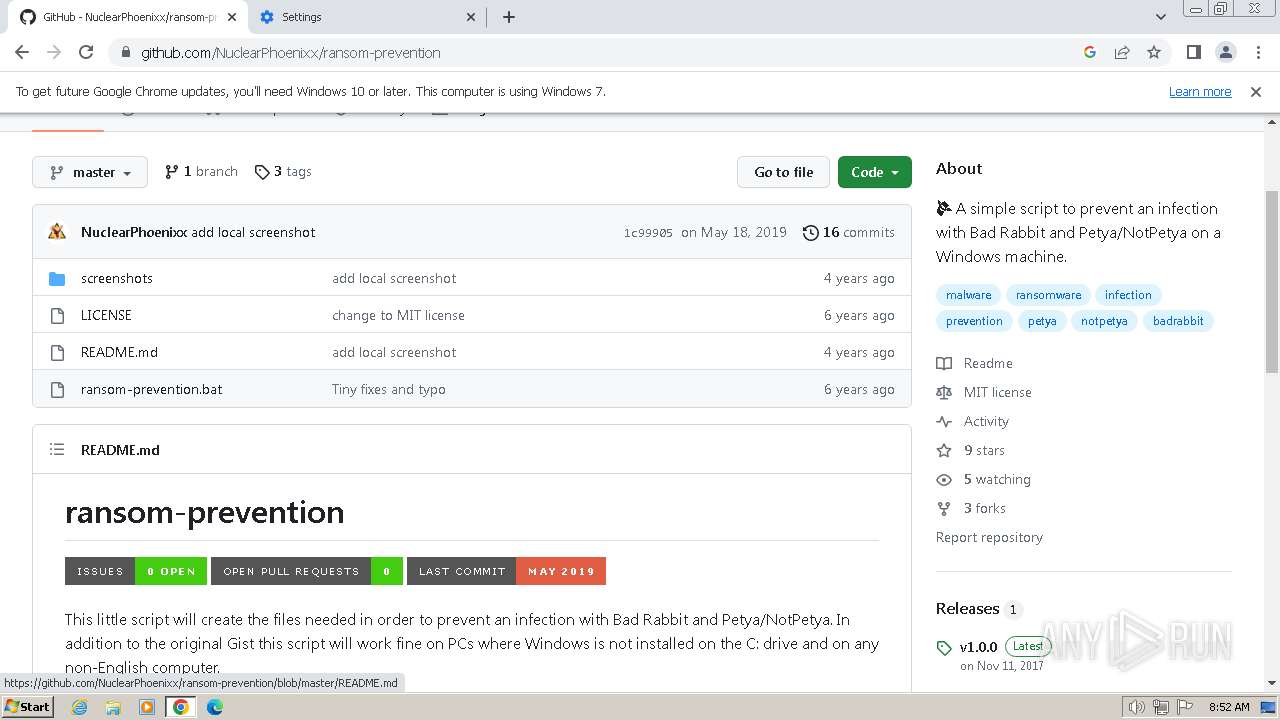Open Microsoft Edge from the taskbar
Viewport: 1280px width, 720px height.
[x=215, y=707]
